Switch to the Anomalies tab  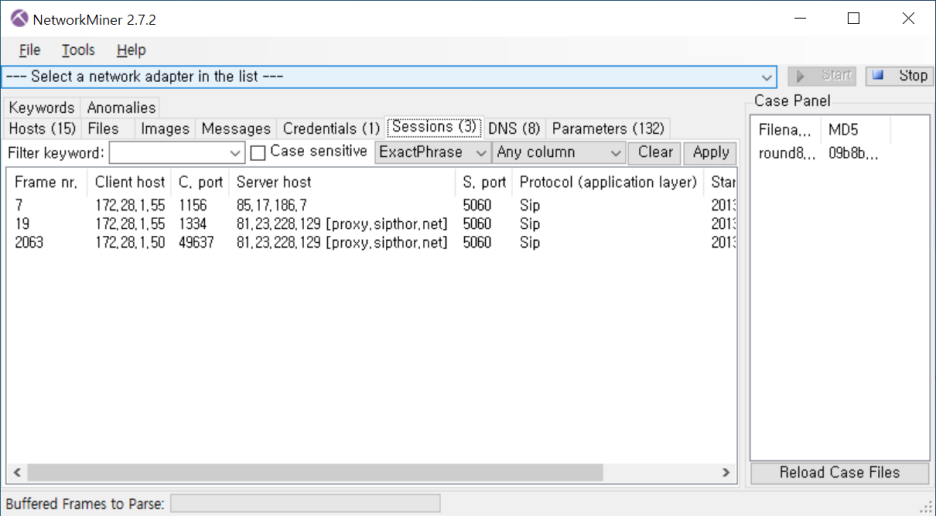(121, 108)
